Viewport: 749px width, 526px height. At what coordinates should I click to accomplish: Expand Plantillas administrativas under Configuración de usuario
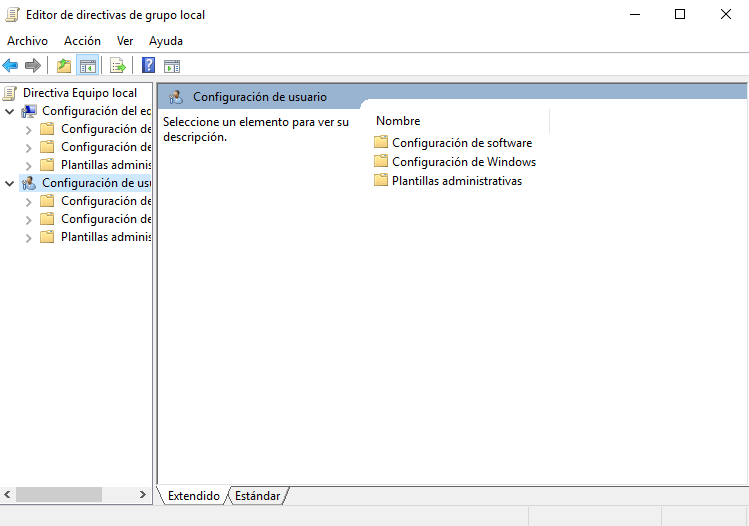point(29,238)
